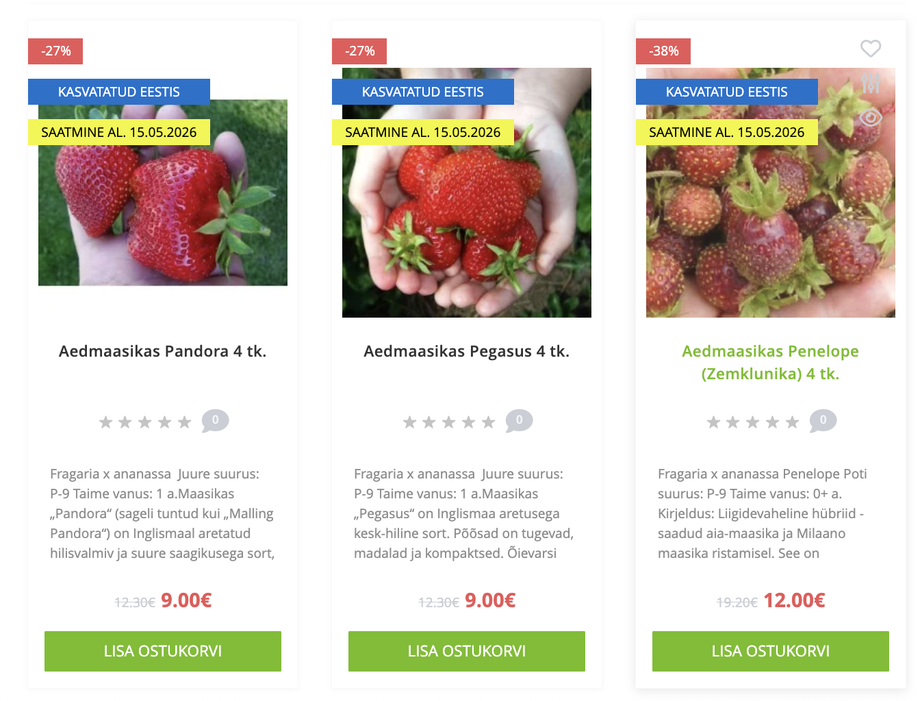The width and height of the screenshot is (920, 701).
Task: Click star rating under Penelope product
Action: click(x=753, y=422)
